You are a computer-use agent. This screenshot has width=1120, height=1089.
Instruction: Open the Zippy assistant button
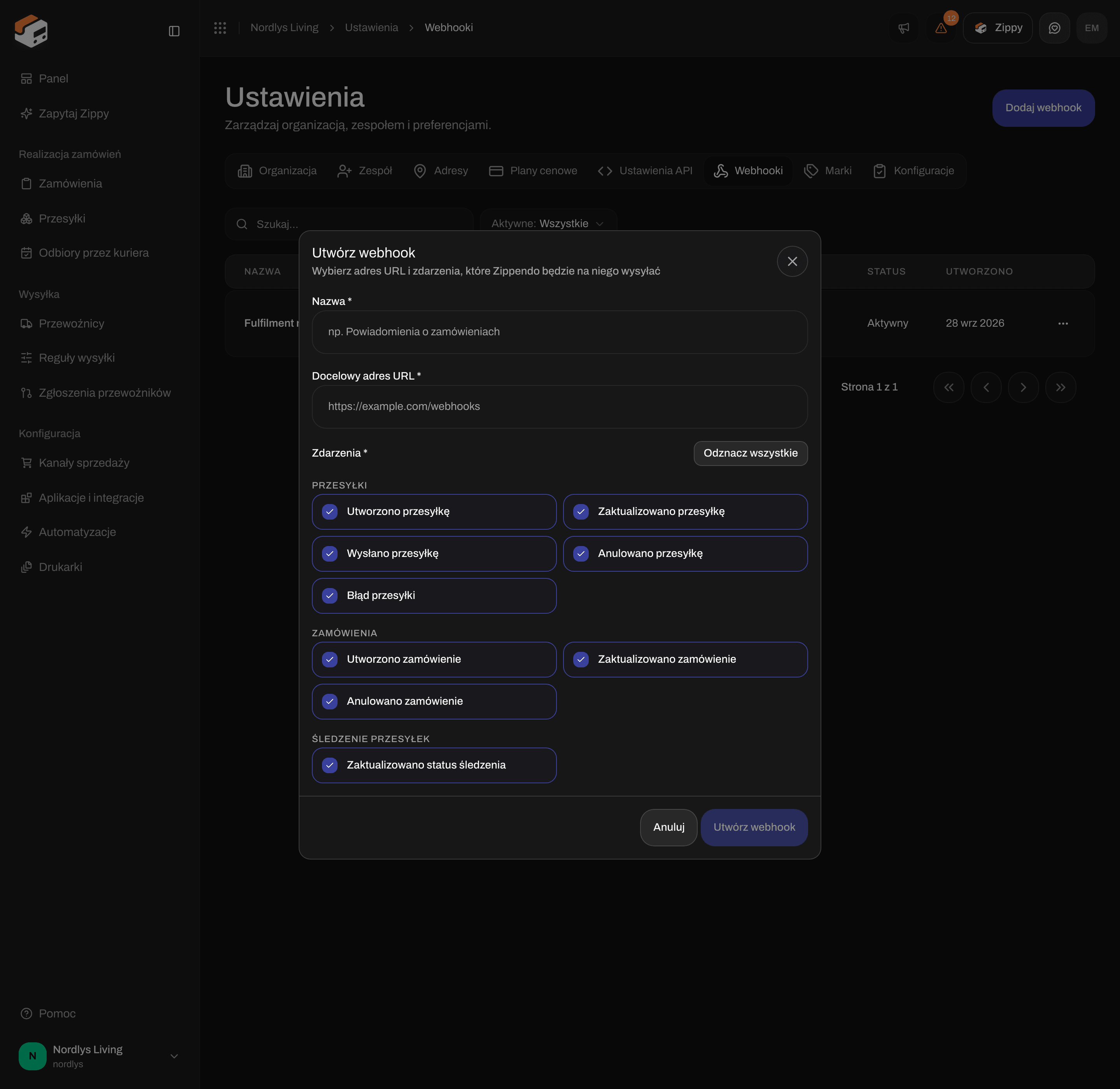point(997,28)
